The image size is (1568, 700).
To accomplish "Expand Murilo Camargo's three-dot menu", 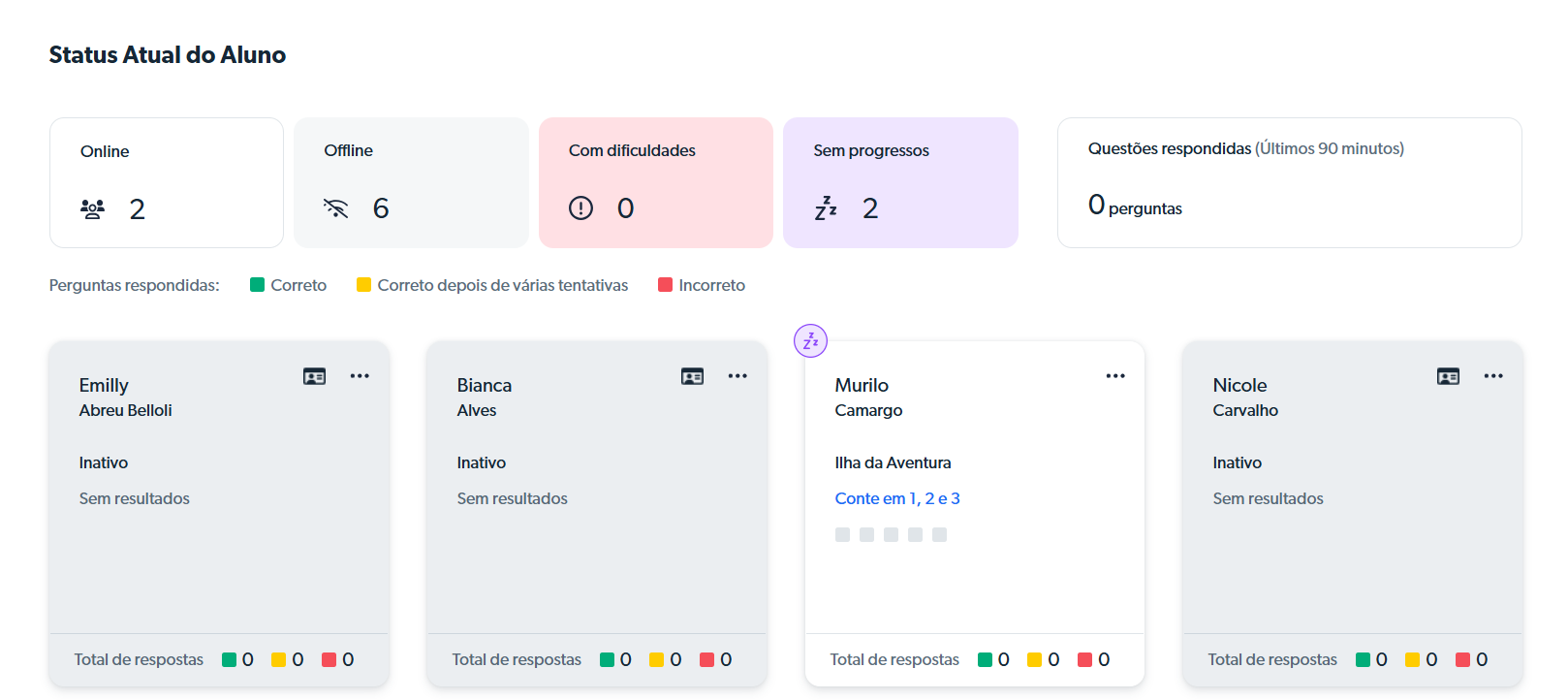I will coord(1115,376).
